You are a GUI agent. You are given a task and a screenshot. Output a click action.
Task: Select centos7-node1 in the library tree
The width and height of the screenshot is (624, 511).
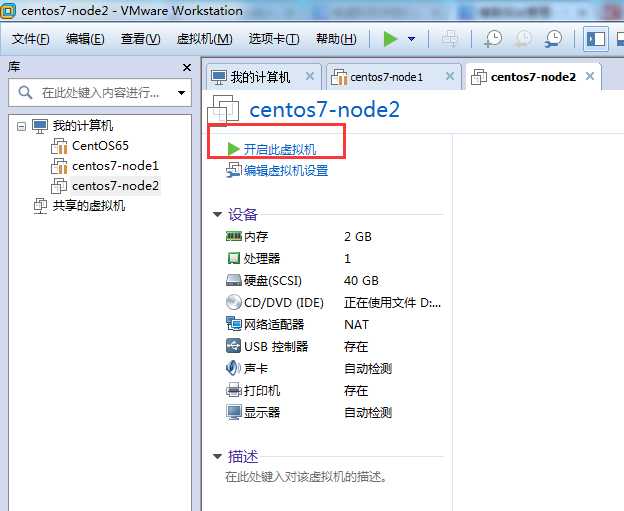pyautogui.click(x=115, y=166)
